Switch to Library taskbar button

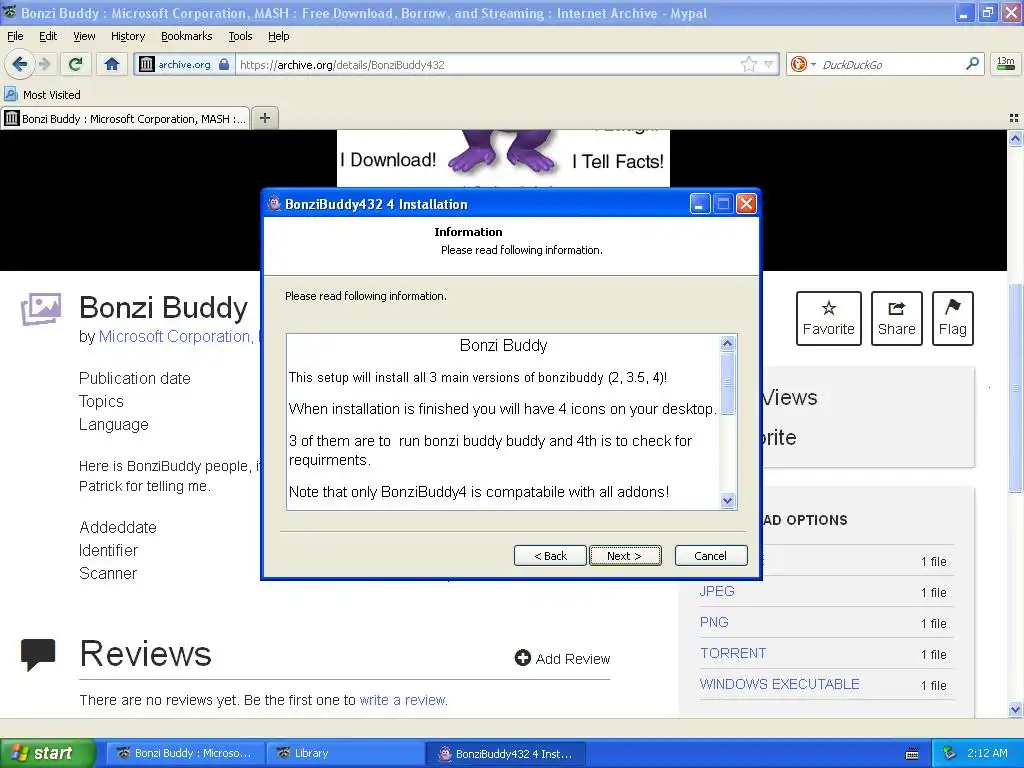tap(345, 754)
